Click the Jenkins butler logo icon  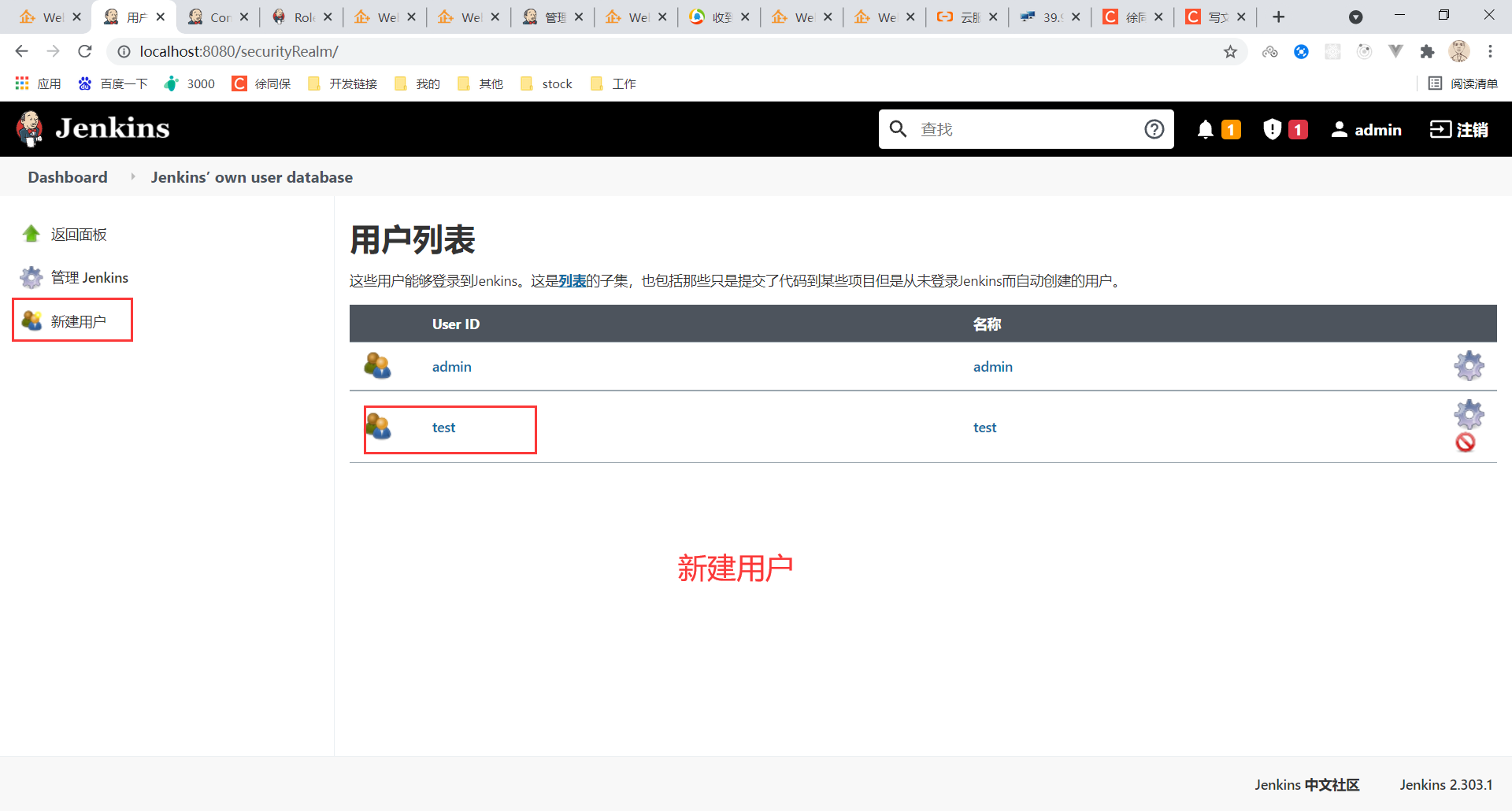point(30,128)
